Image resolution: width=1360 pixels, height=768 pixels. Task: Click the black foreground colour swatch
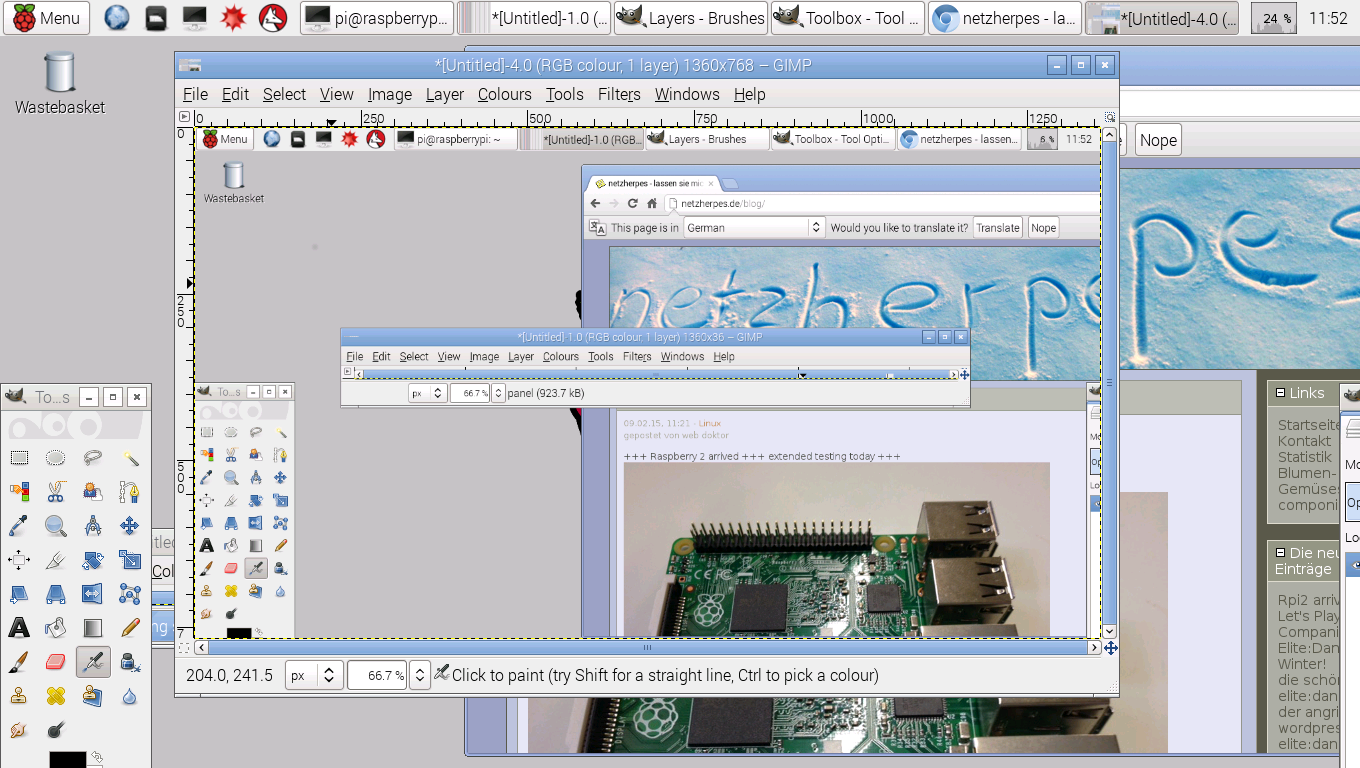(x=68, y=760)
